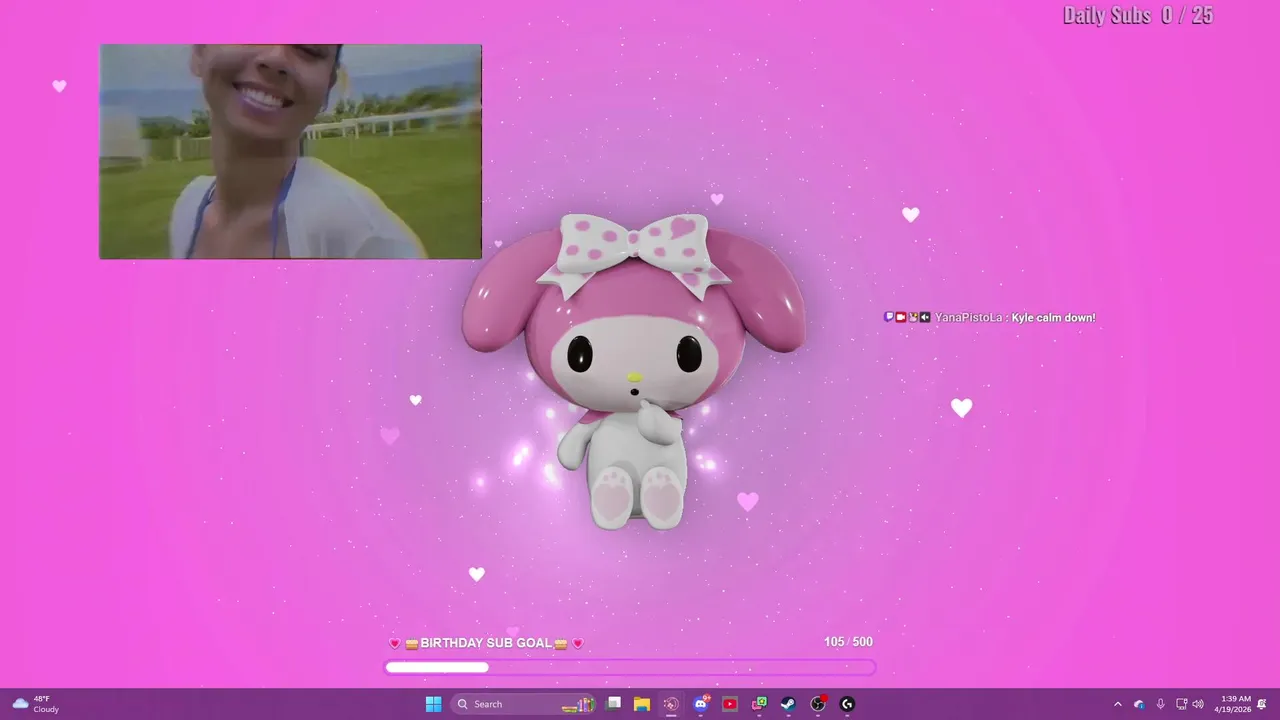Click the webcam video overlay thumbnail
The width and height of the screenshot is (1280, 720).
point(290,151)
